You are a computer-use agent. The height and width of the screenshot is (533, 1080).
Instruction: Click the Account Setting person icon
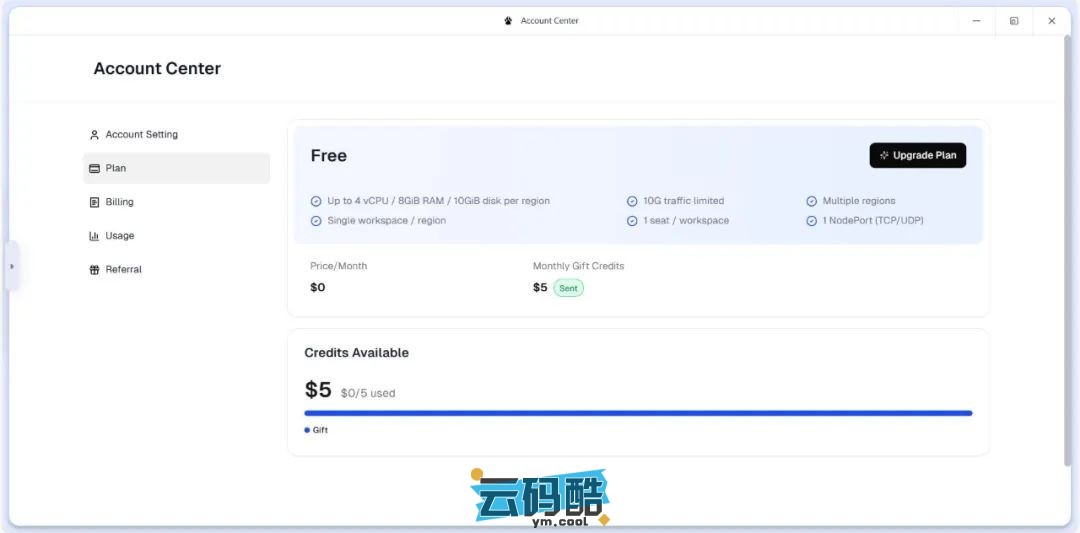pos(94,135)
